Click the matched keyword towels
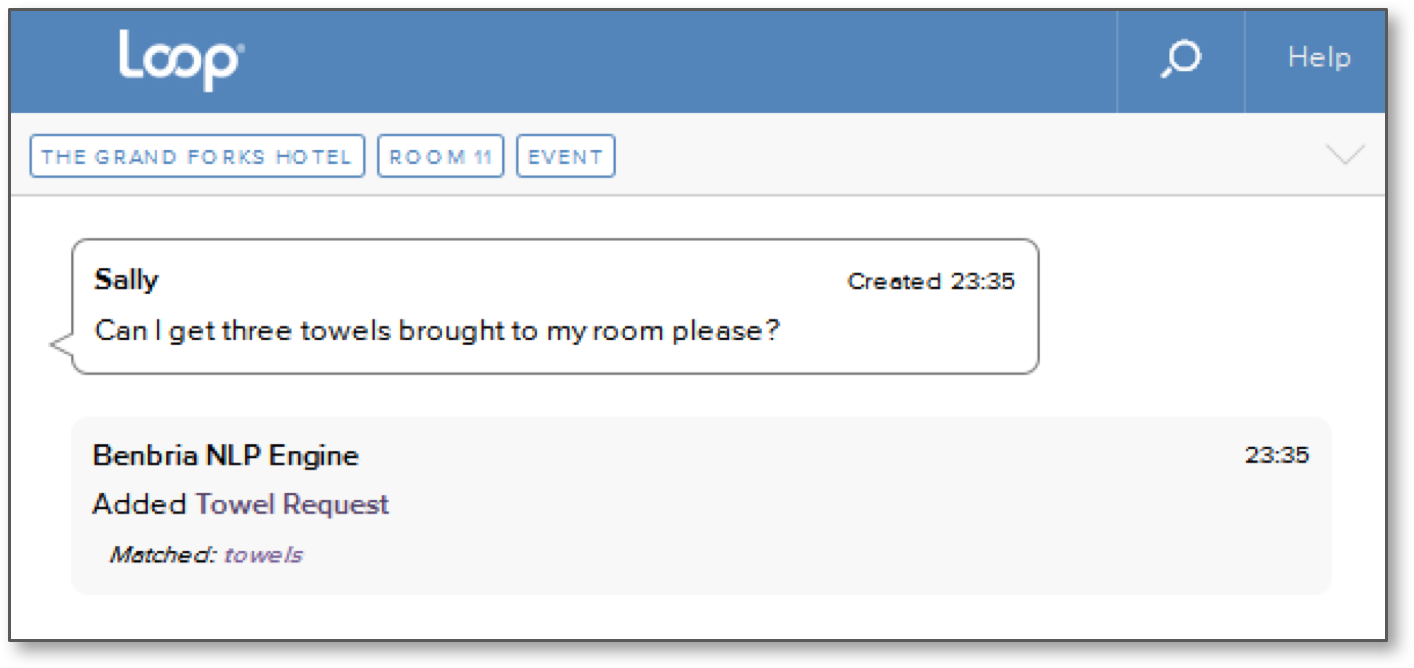 pyautogui.click(x=263, y=554)
